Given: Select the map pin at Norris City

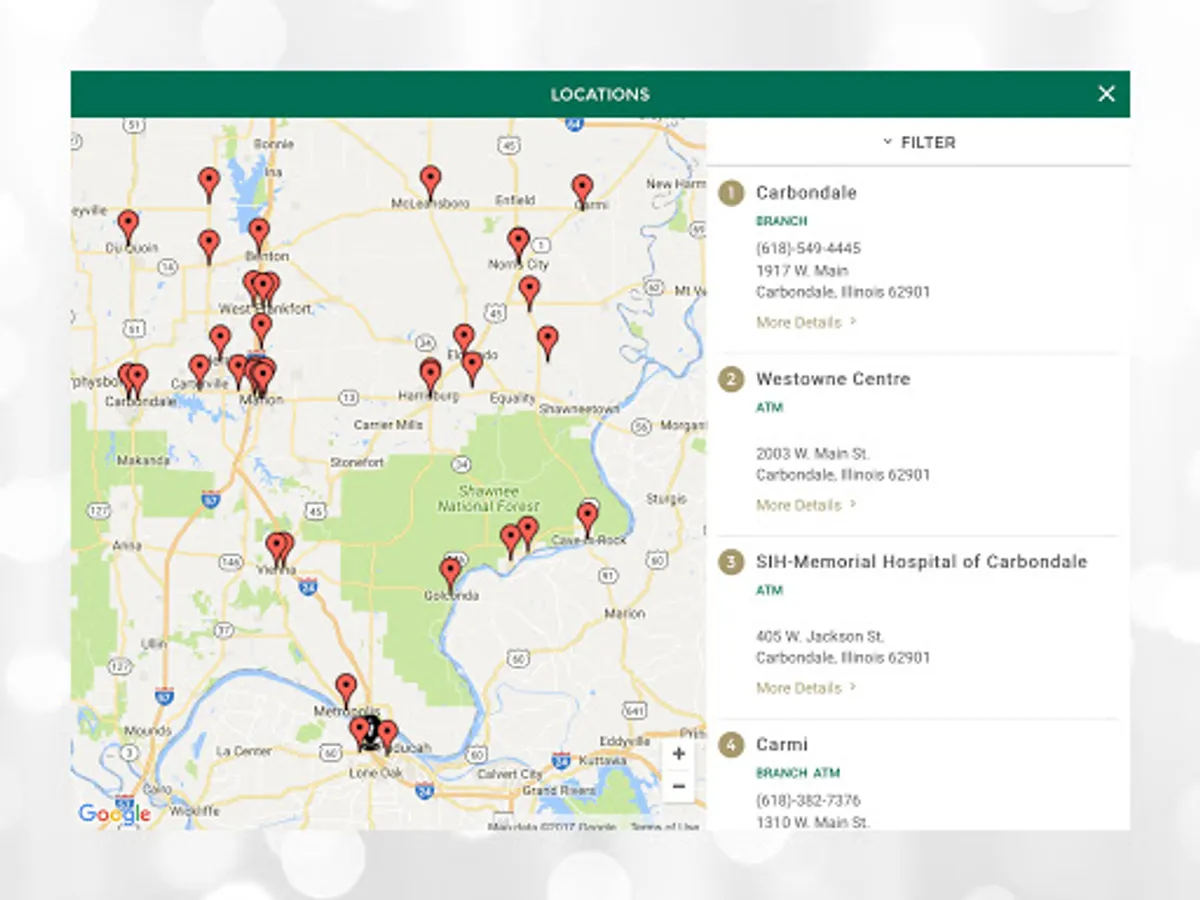Looking at the screenshot, I should tap(518, 246).
